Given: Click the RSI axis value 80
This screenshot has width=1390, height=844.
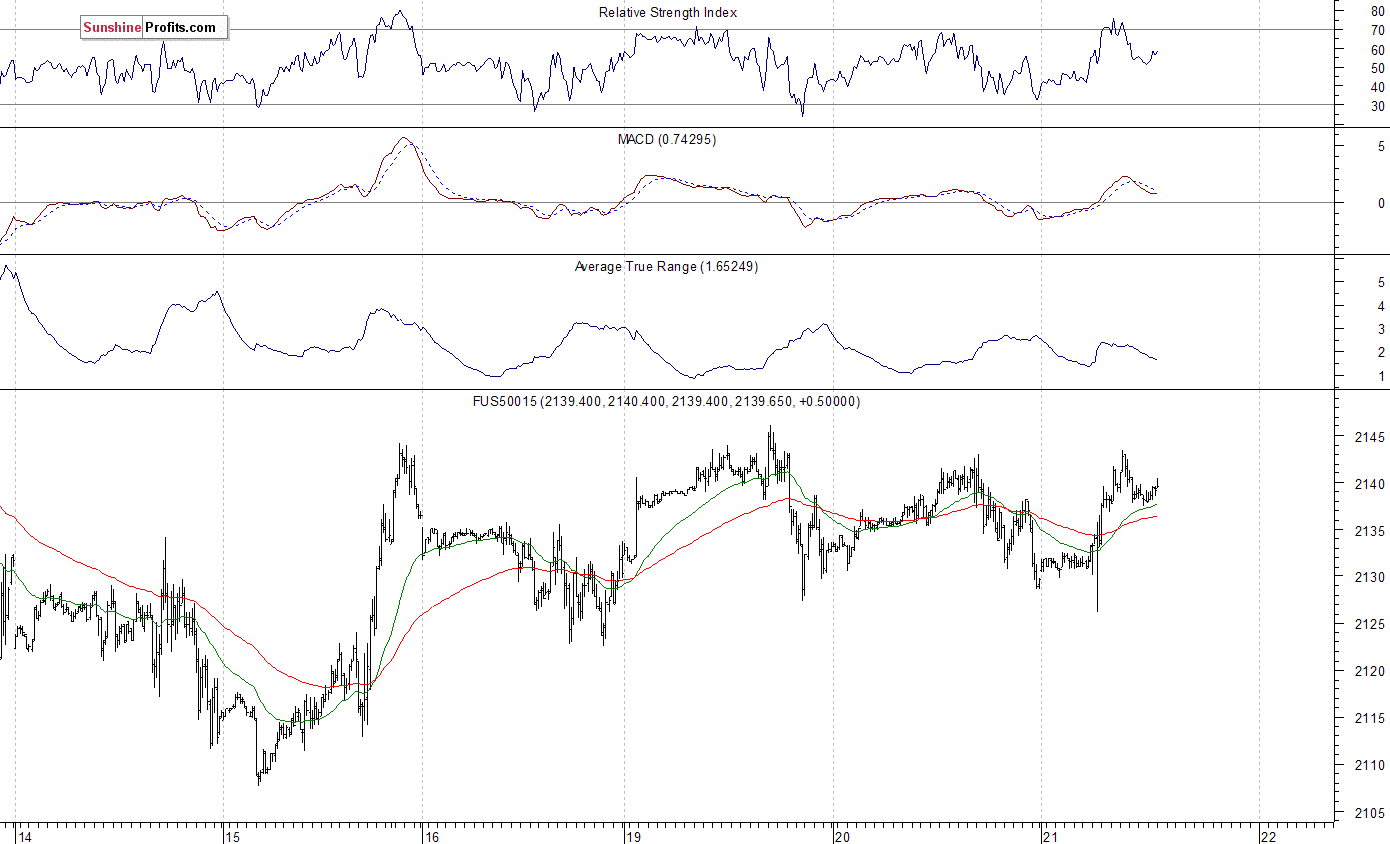Looking at the screenshot, I should [1378, 12].
